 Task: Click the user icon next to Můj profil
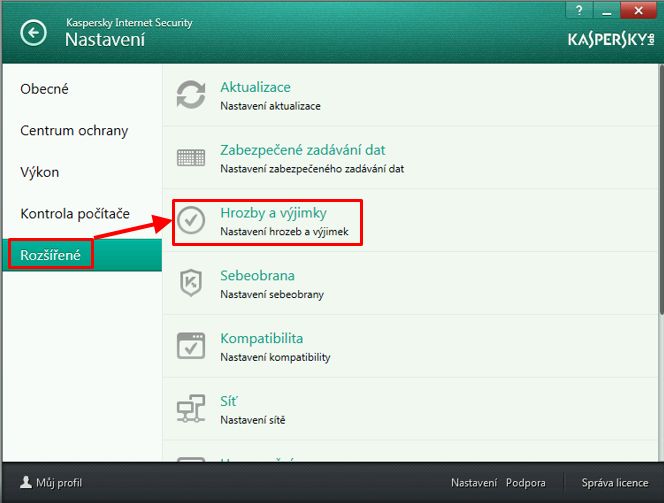pos(26,482)
